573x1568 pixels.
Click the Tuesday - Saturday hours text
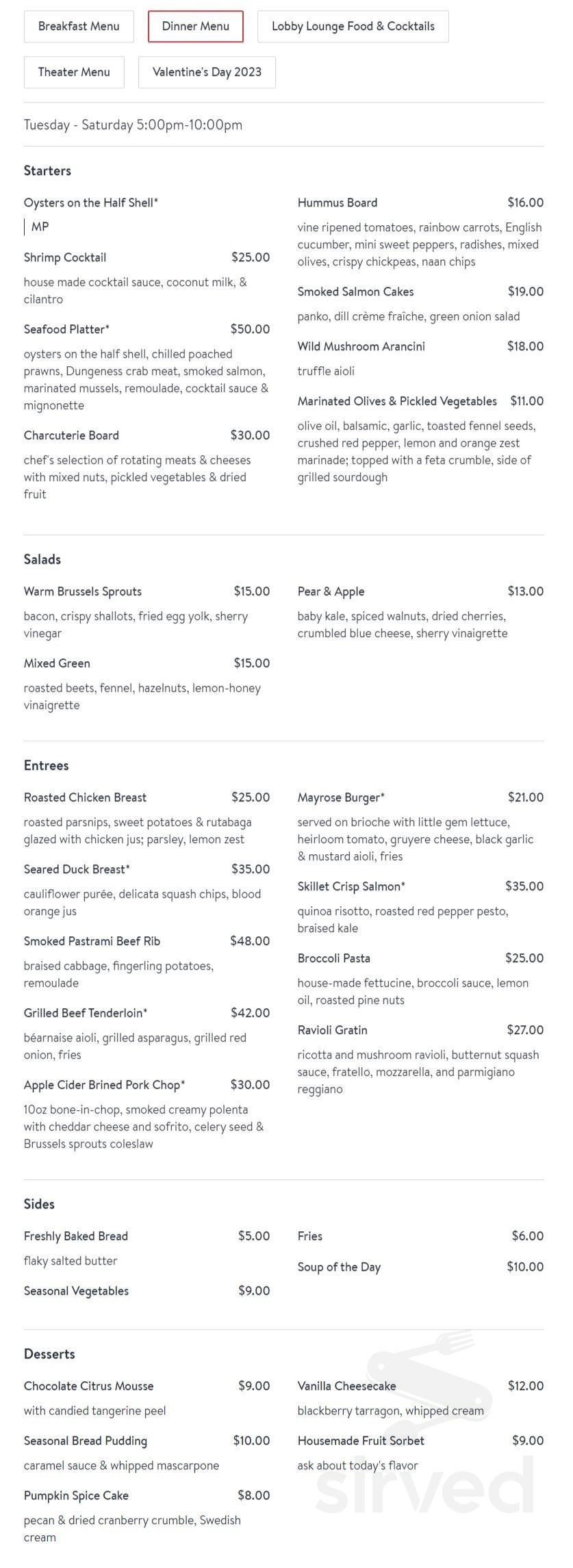click(133, 125)
